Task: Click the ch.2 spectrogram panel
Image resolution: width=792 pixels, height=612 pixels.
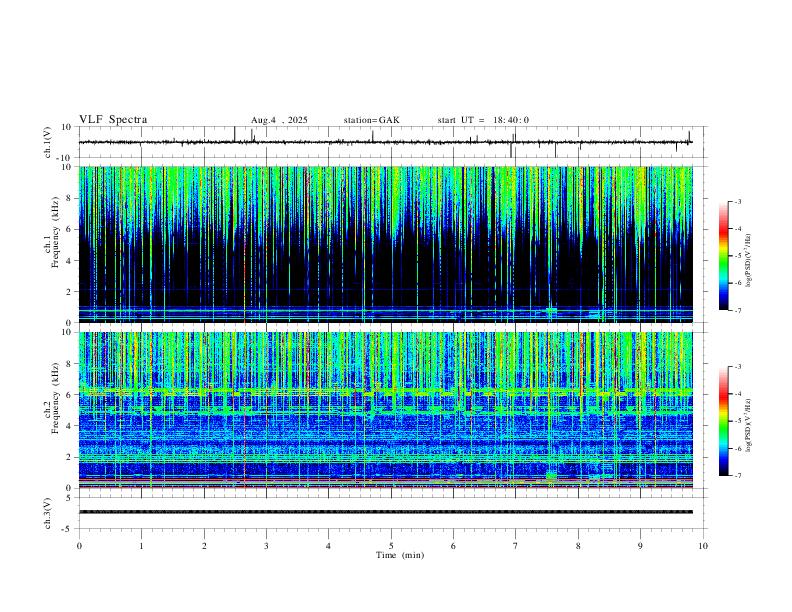Action: pyautogui.click(x=385, y=410)
